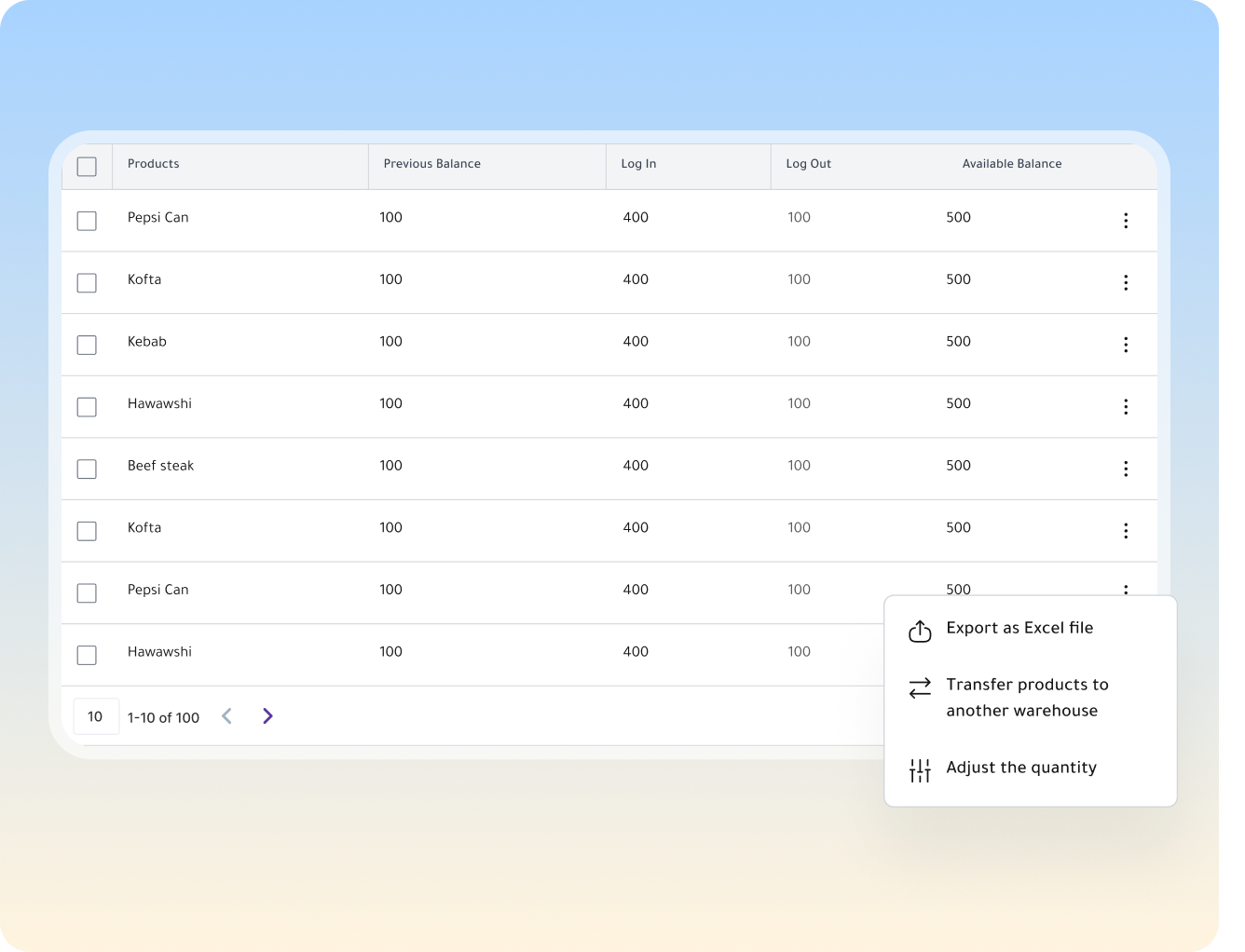Go to next page with right chevron

(x=267, y=715)
